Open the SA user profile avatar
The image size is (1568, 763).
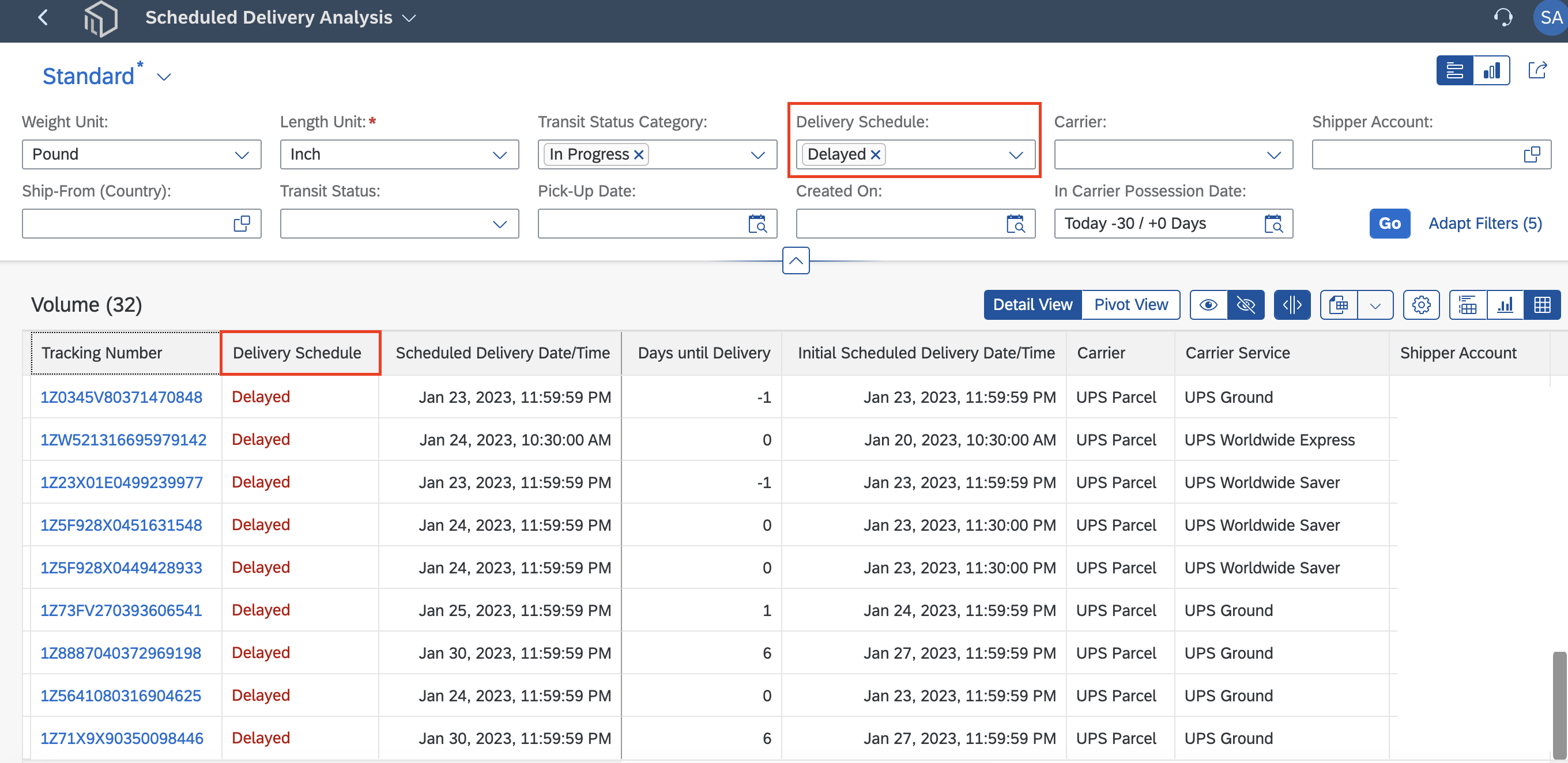pyautogui.click(x=1551, y=18)
